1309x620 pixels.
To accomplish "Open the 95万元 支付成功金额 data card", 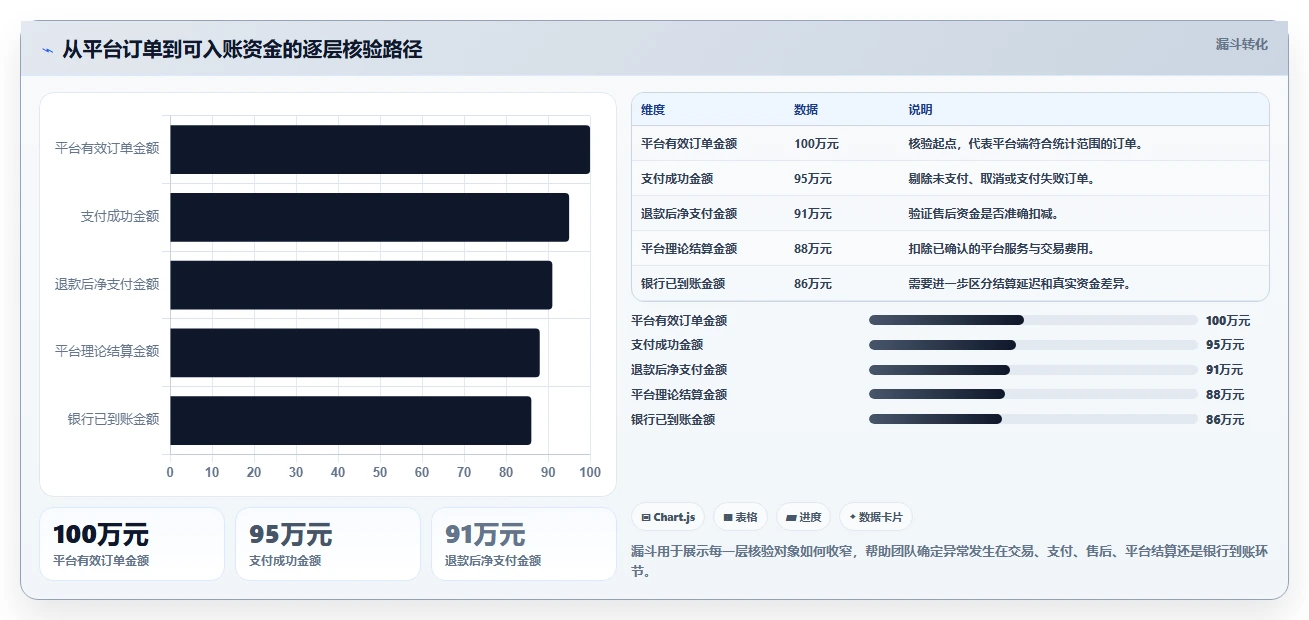I will tap(328, 544).
